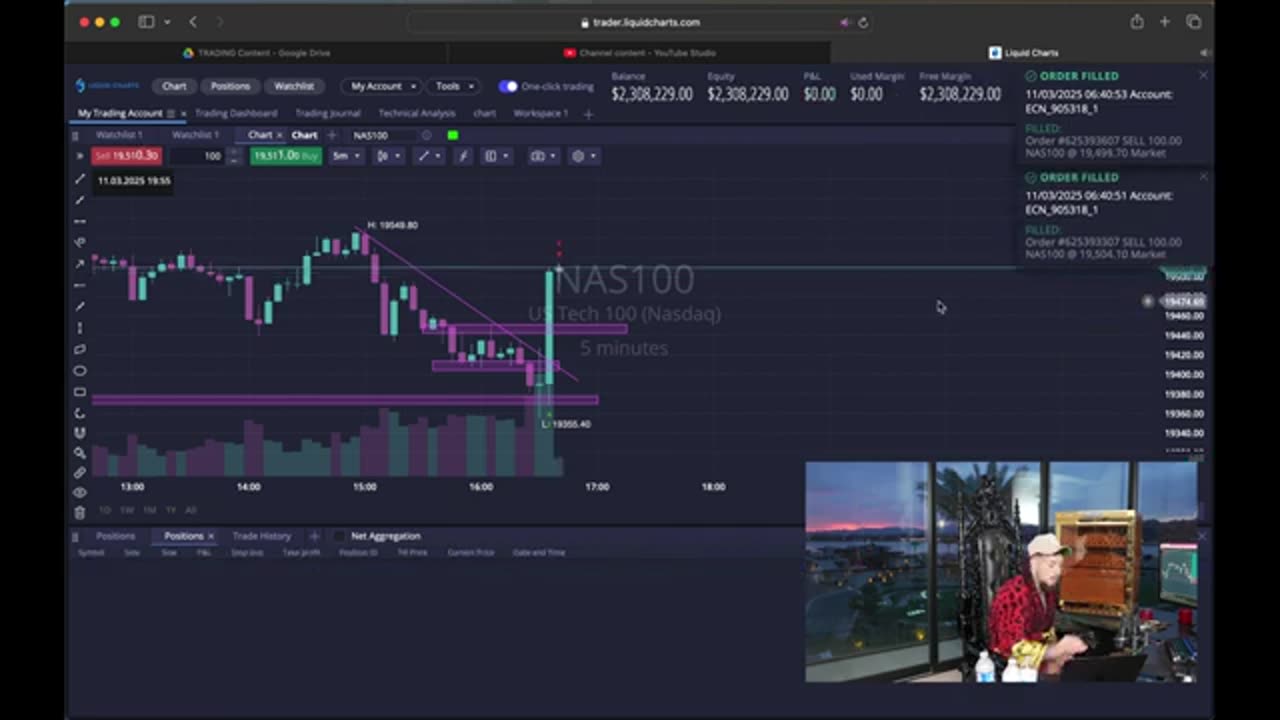The image size is (1280, 720).
Task: Toggle drawings visibility with eye icon
Action: [x=80, y=492]
